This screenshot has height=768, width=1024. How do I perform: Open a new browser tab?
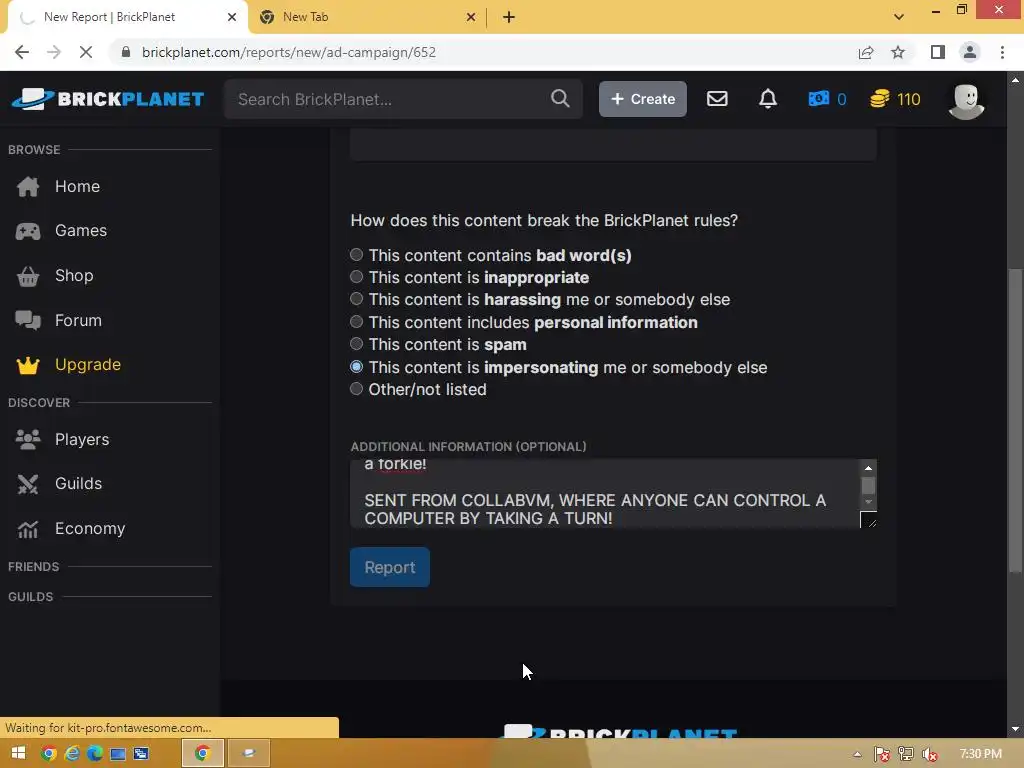point(509,18)
